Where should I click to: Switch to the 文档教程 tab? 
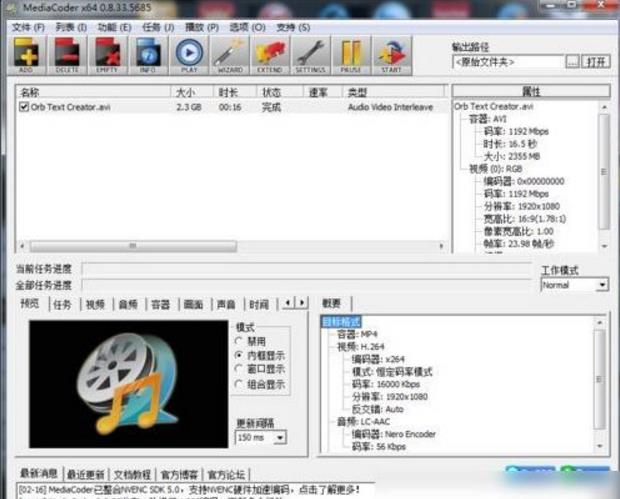132,474
